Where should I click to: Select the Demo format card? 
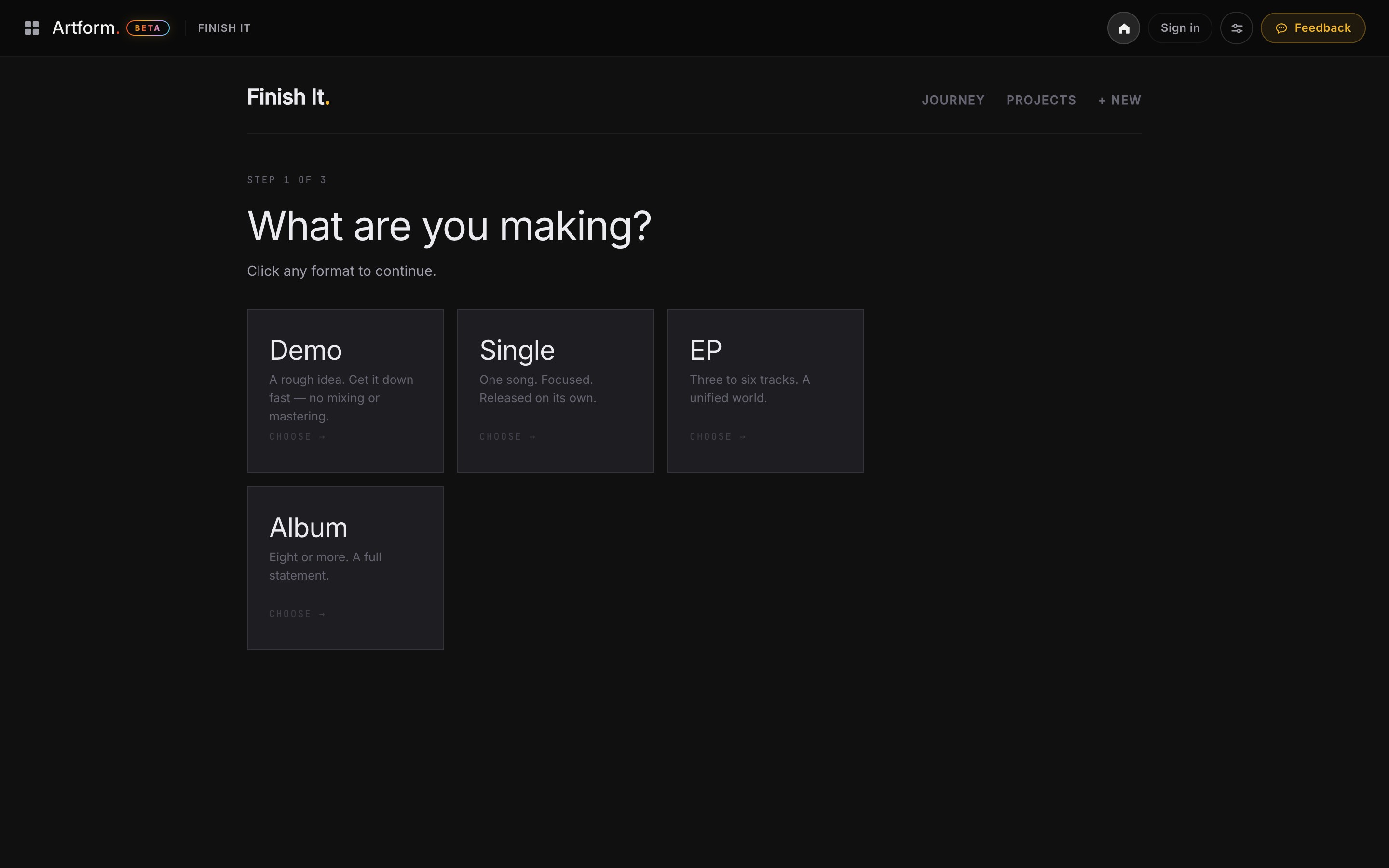click(345, 391)
